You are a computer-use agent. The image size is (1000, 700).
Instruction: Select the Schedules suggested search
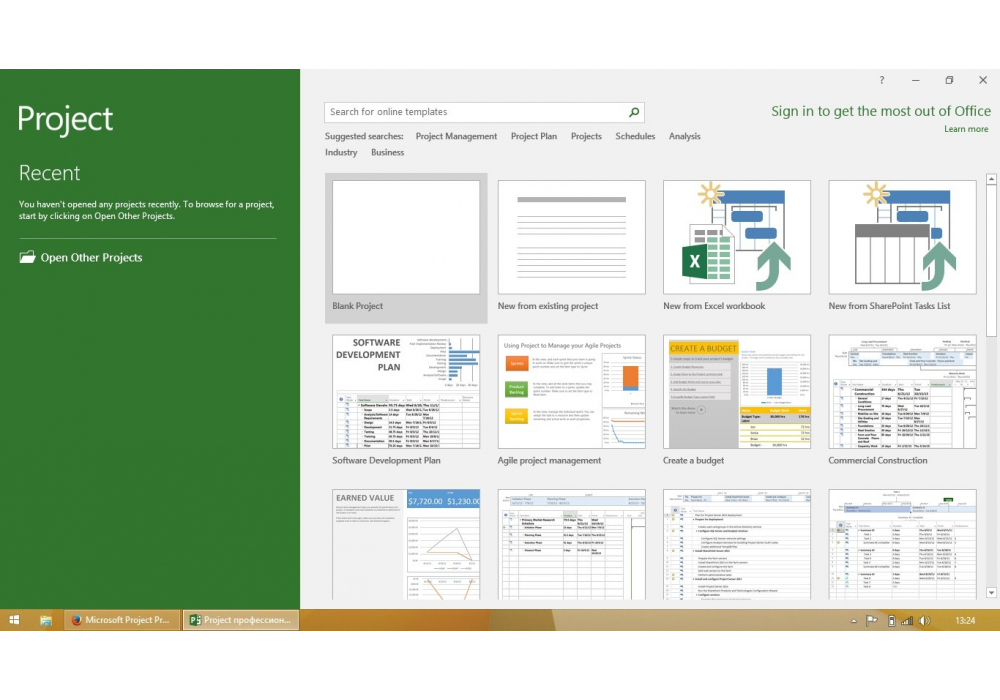(635, 136)
